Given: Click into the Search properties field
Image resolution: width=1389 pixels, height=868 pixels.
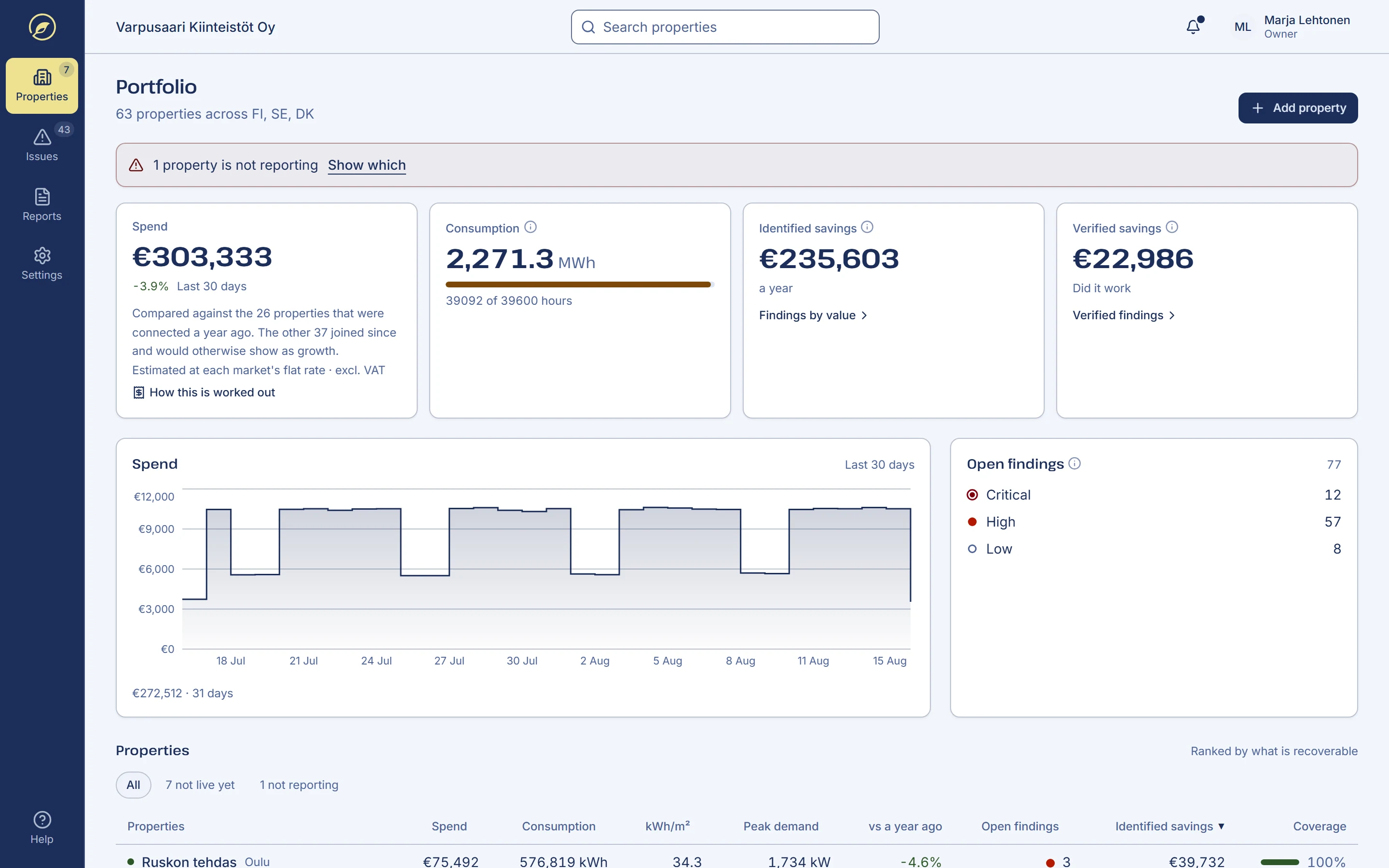Looking at the screenshot, I should (725, 27).
